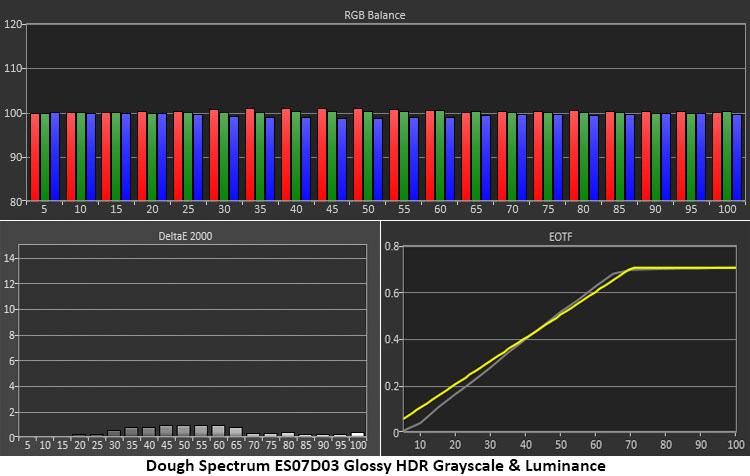
Task: Select x-axis label 85 in DeltaE chart
Action: 306,445
